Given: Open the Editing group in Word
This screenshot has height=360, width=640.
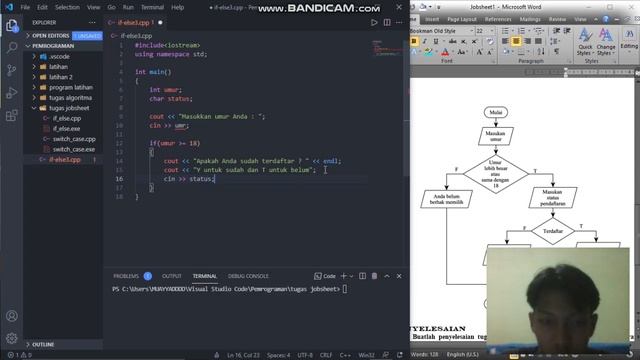Looking at the screenshot, I should pyautogui.click(x=629, y=40).
